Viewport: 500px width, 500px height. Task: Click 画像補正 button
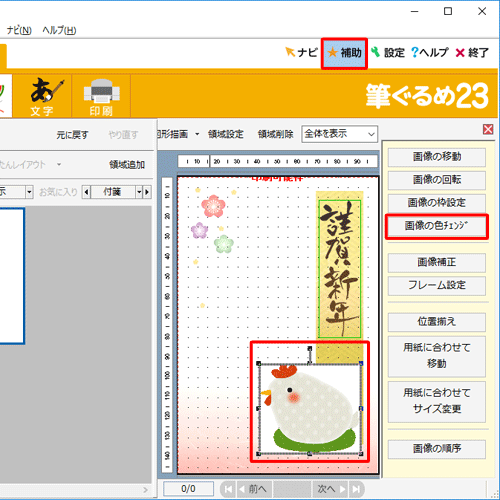[437, 262]
